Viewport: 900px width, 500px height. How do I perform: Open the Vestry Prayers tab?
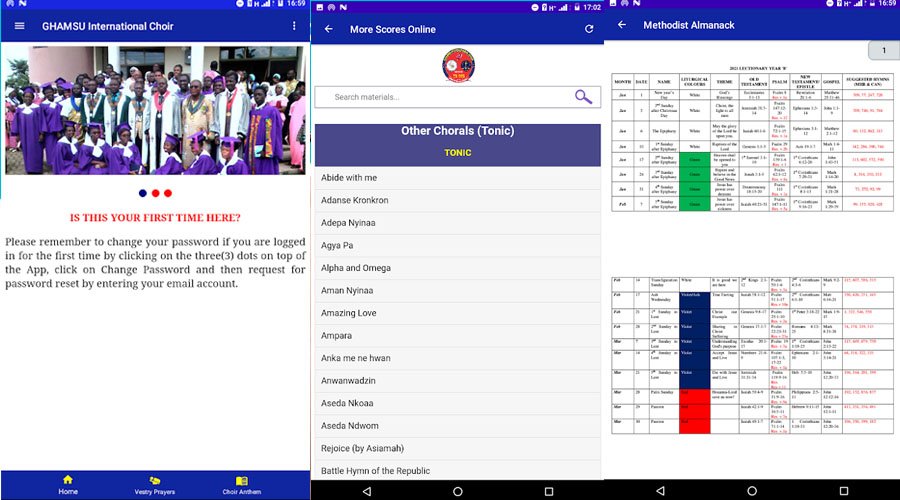click(x=154, y=485)
